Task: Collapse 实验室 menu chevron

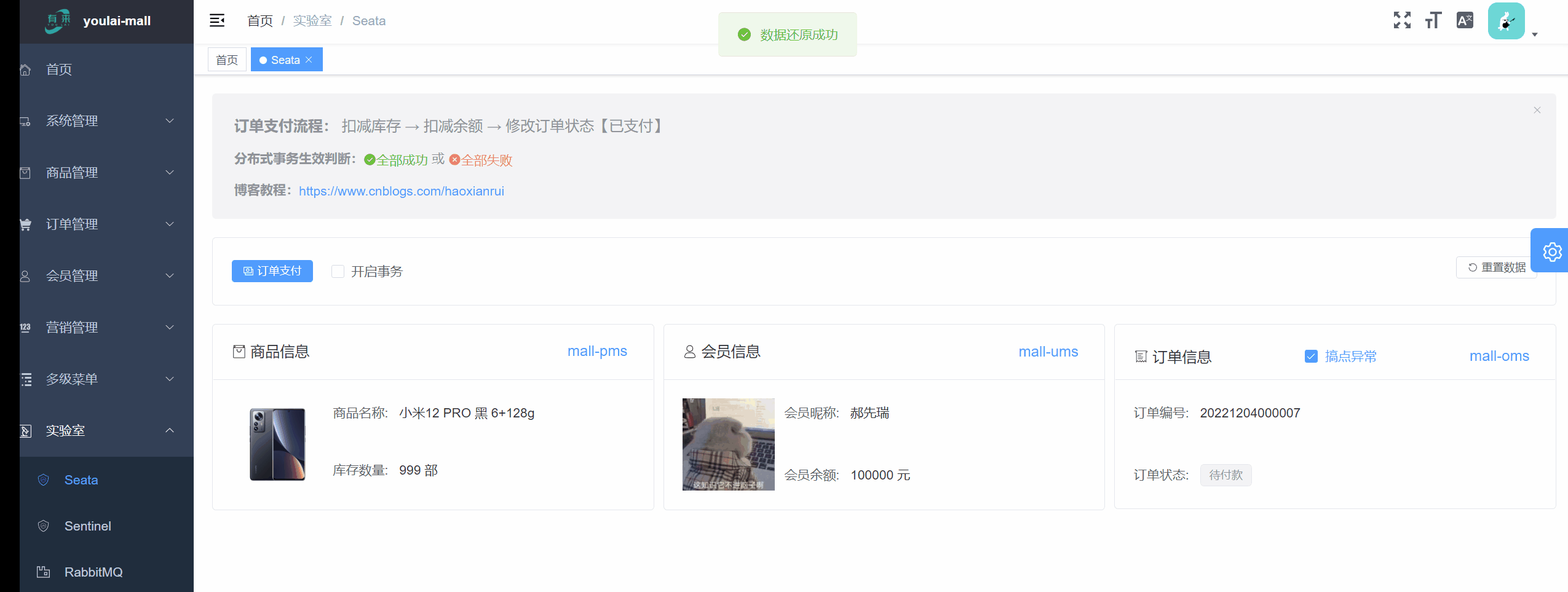Action: pyautogui.click(x=170, y=430)
